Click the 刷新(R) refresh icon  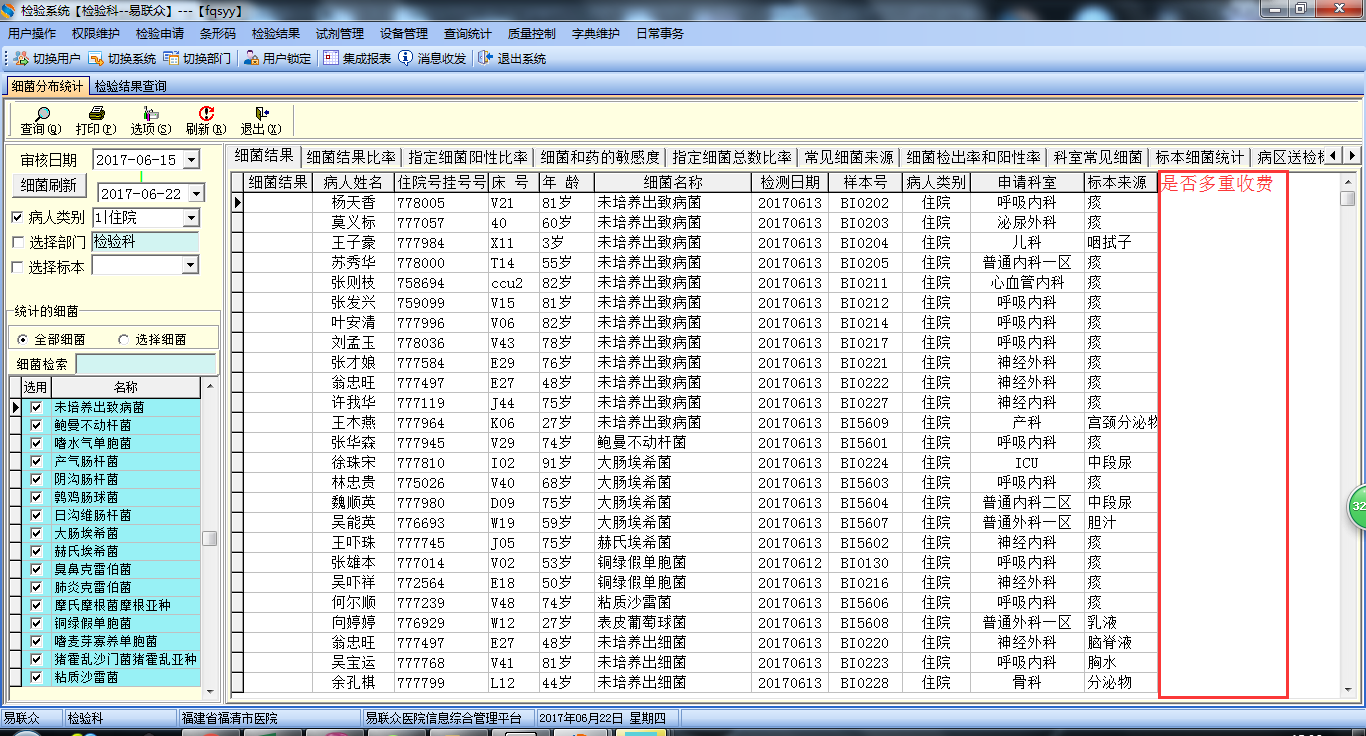click(x=206, y=114)
